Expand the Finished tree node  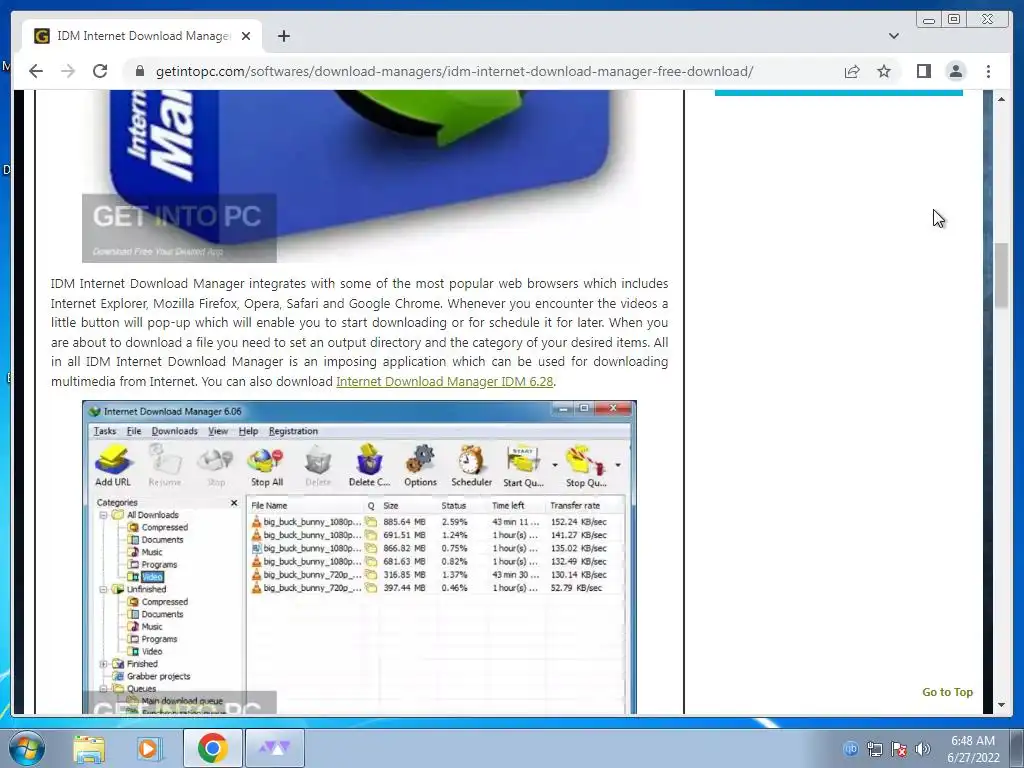pos(103,664)
